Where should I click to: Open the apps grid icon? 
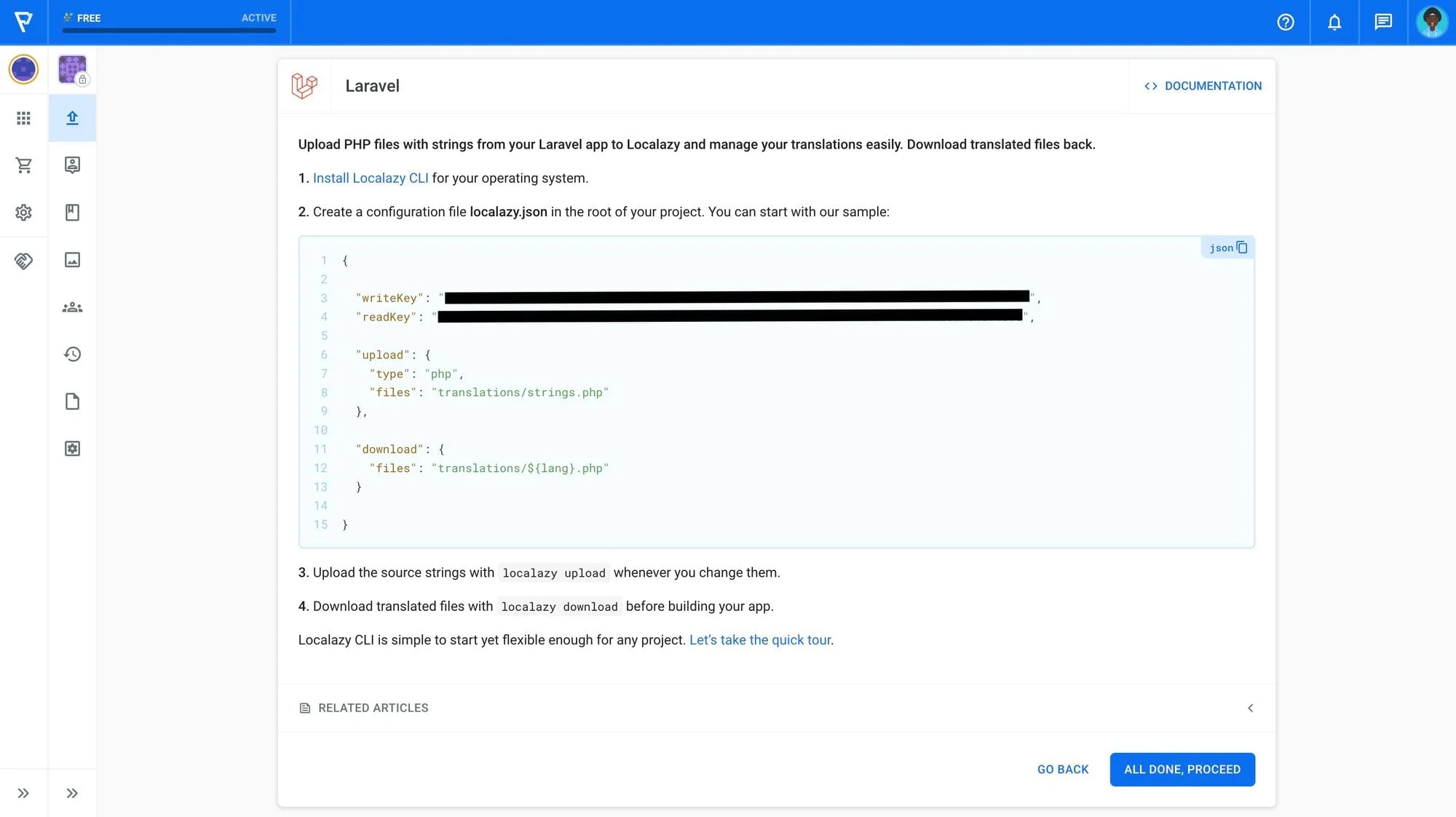[x=23, y=118]
